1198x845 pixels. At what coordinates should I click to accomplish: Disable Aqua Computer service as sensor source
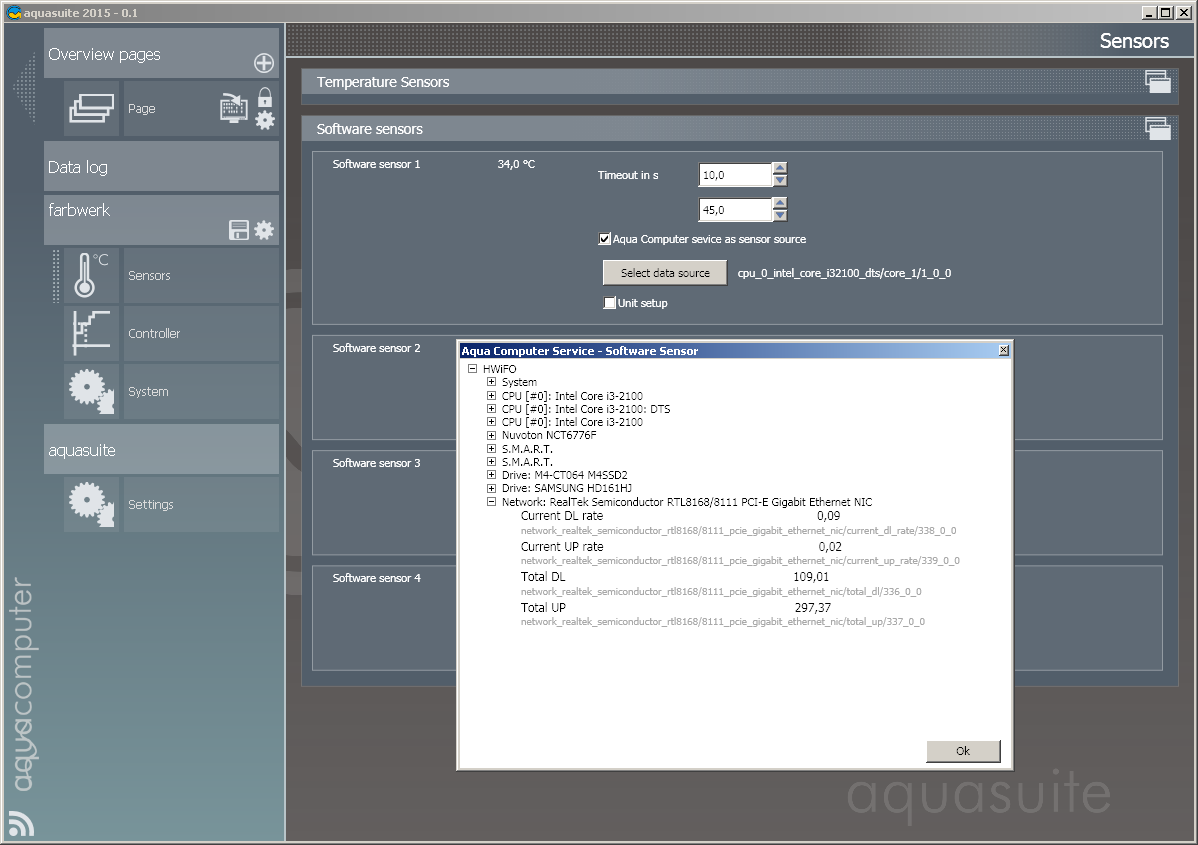tap(604, 239)
